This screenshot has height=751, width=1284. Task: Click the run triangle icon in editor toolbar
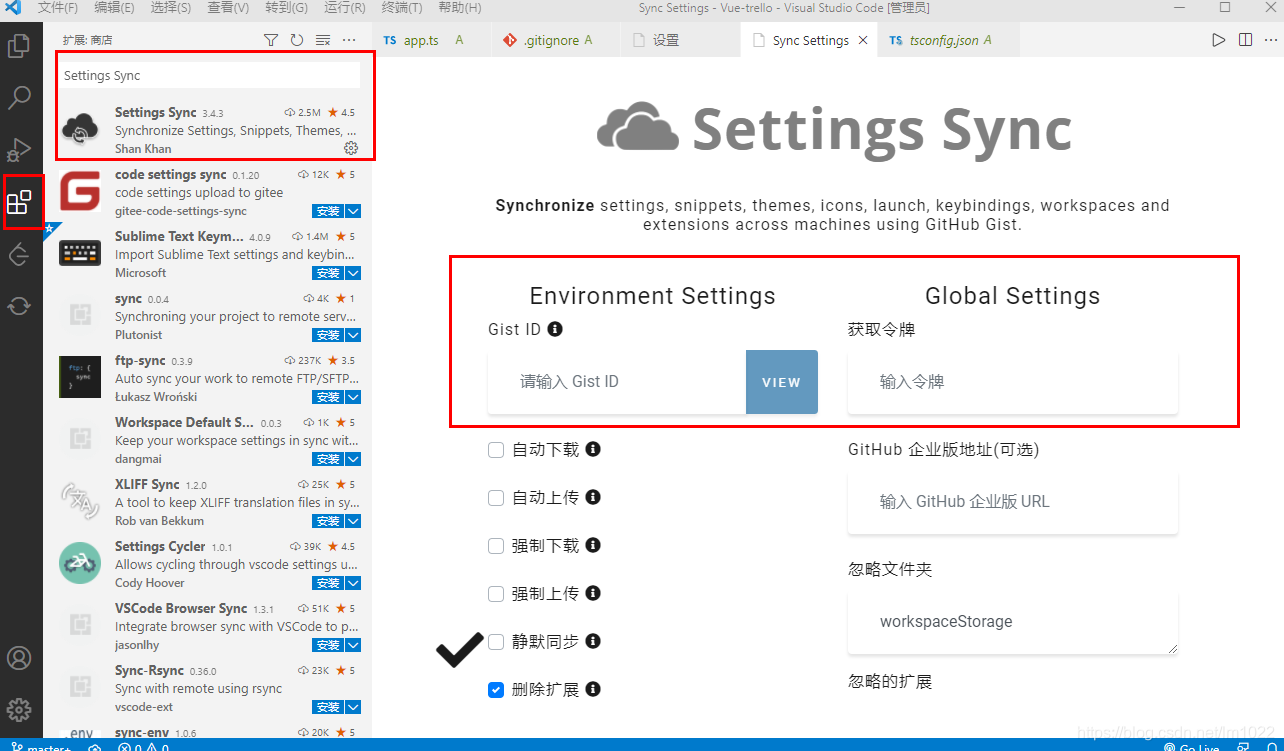coord(1218,40)
